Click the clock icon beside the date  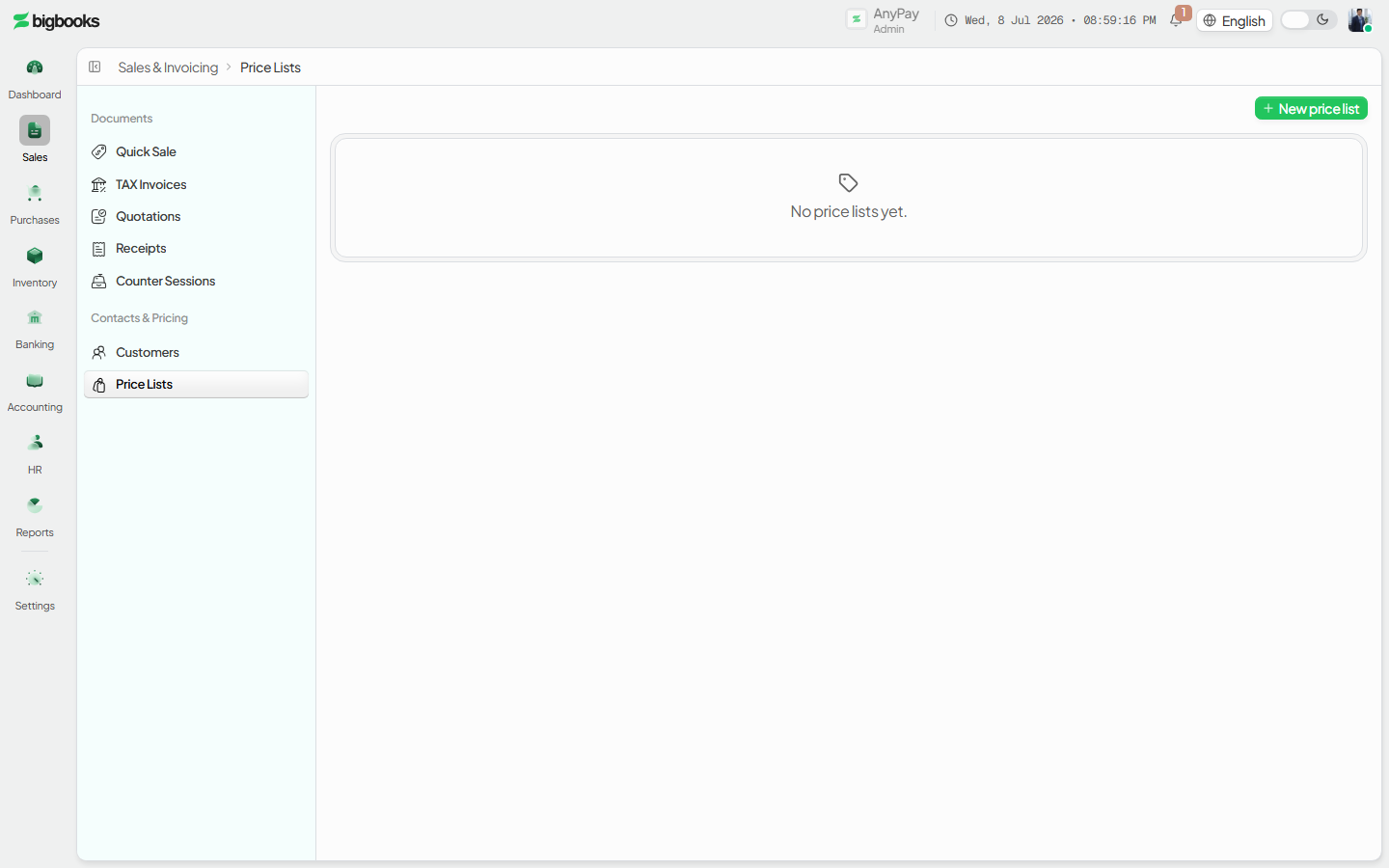click(951, 20)
